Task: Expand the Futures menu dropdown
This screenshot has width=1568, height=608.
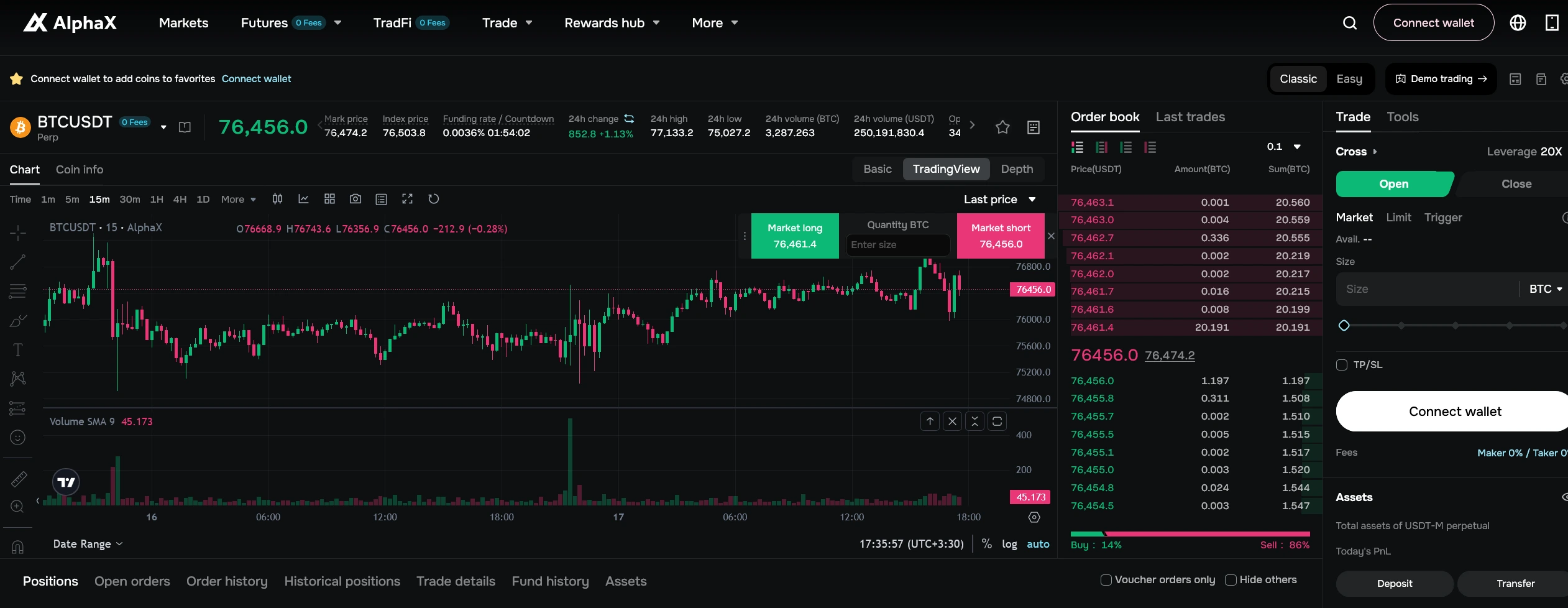Action: click(x=338, y=23)
